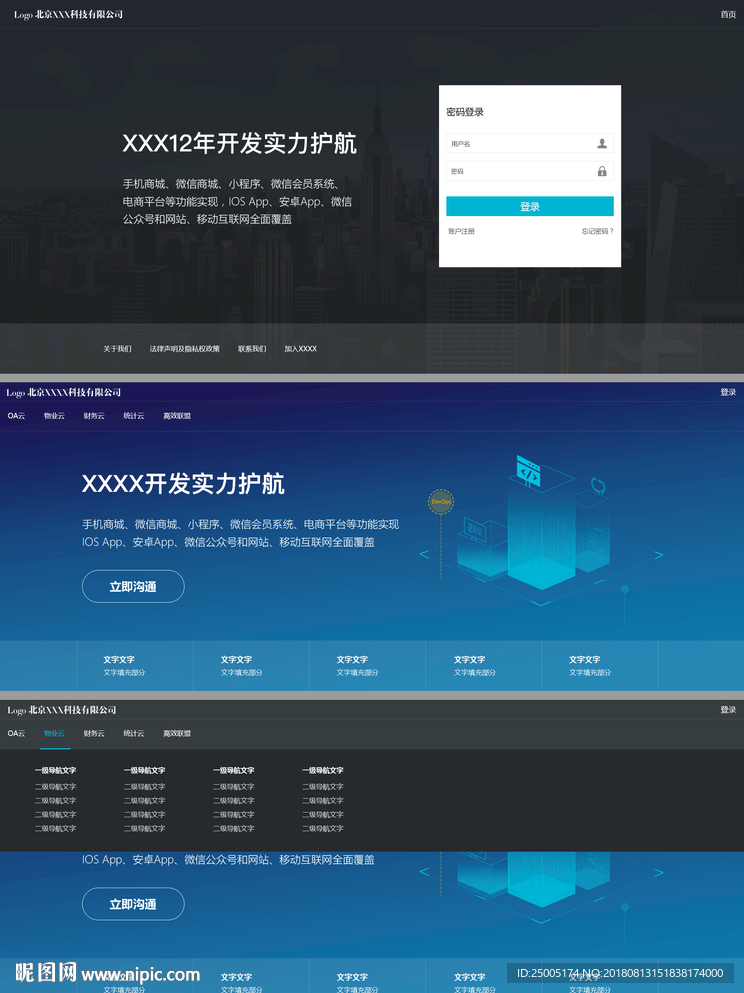
Task: Open the OA云 tab in the blue navigation
Action: [x=16, y=416]
